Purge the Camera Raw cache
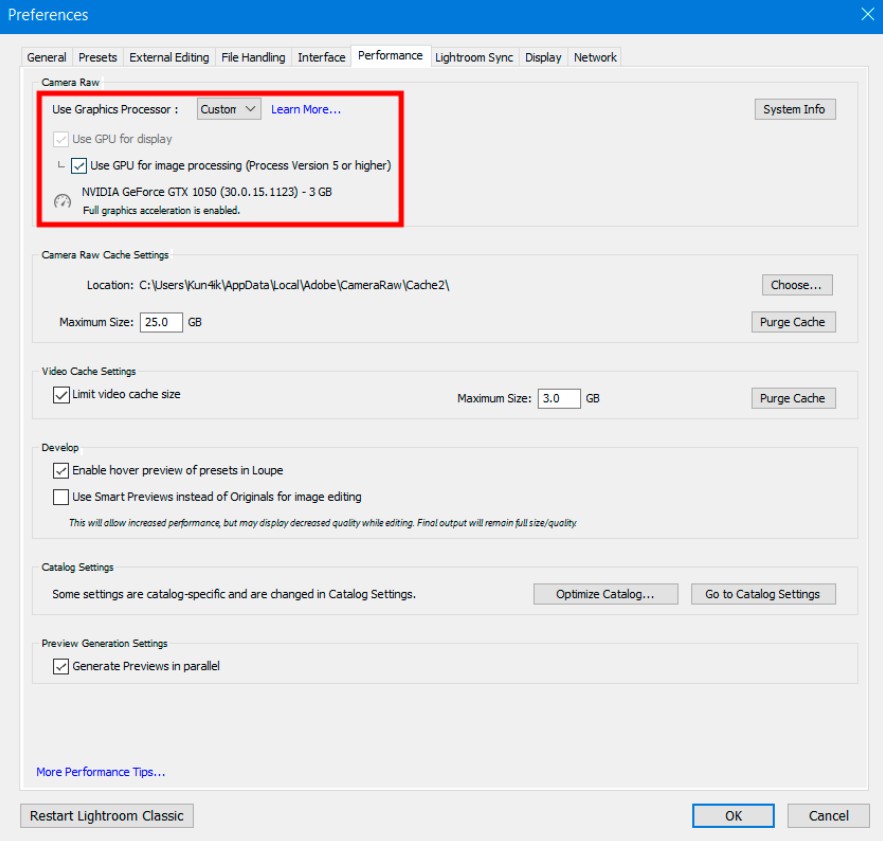The image size is (883, 841). [793, 322]
